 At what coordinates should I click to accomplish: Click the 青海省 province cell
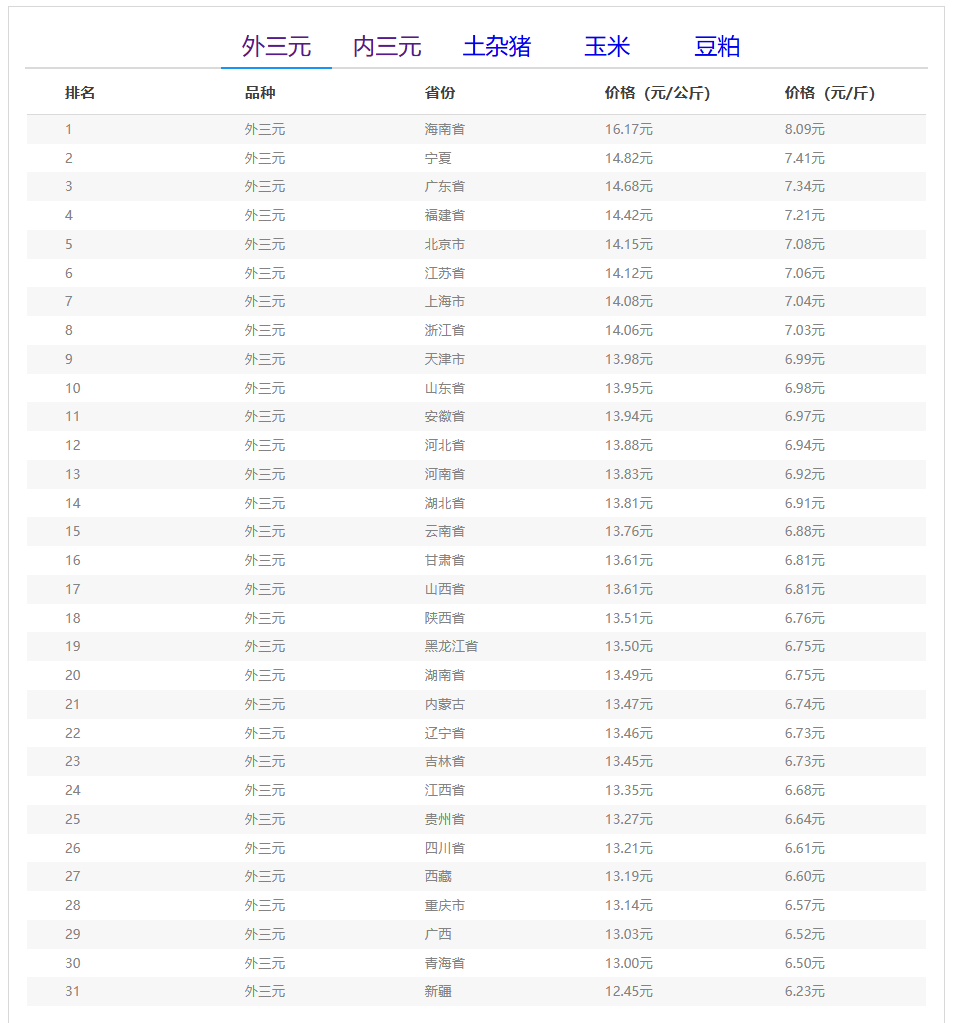coord(445,963)
